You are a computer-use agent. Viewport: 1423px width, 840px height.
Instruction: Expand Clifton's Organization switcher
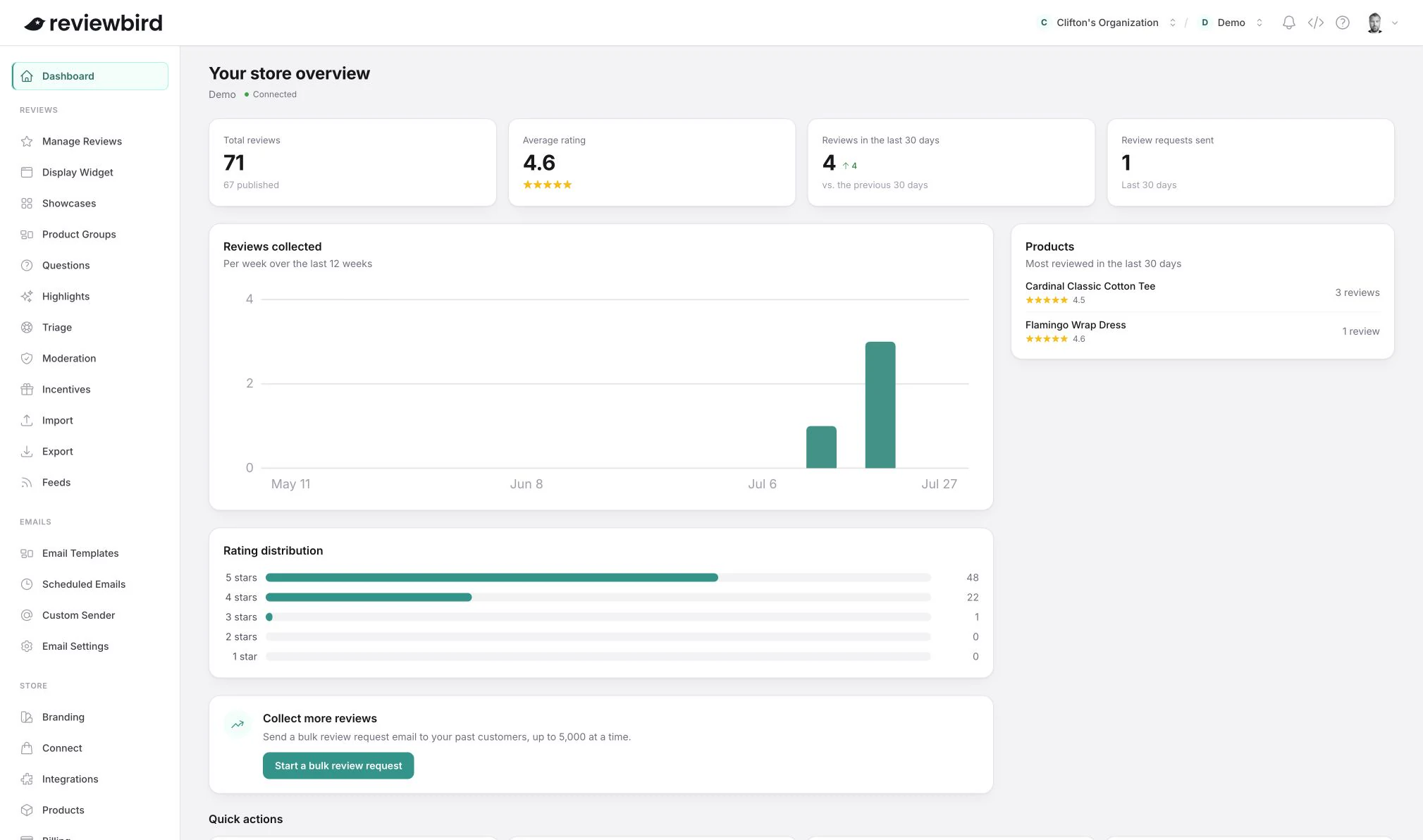tap(1107, 23)
